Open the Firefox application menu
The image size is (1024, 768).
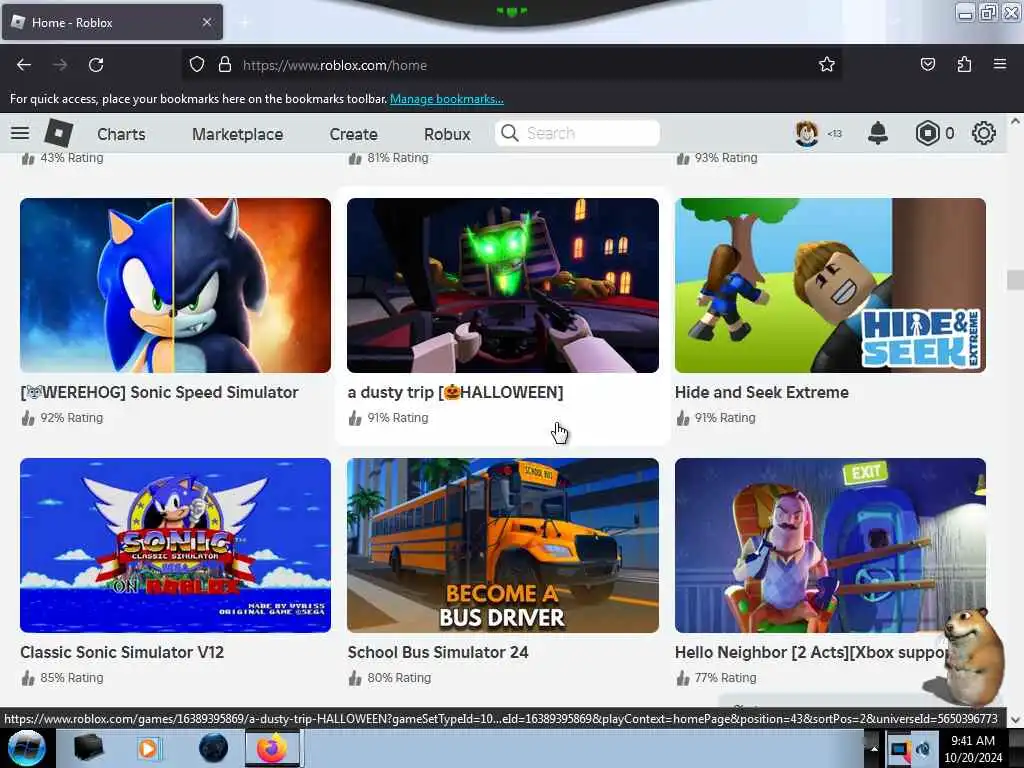(1000, 64)
